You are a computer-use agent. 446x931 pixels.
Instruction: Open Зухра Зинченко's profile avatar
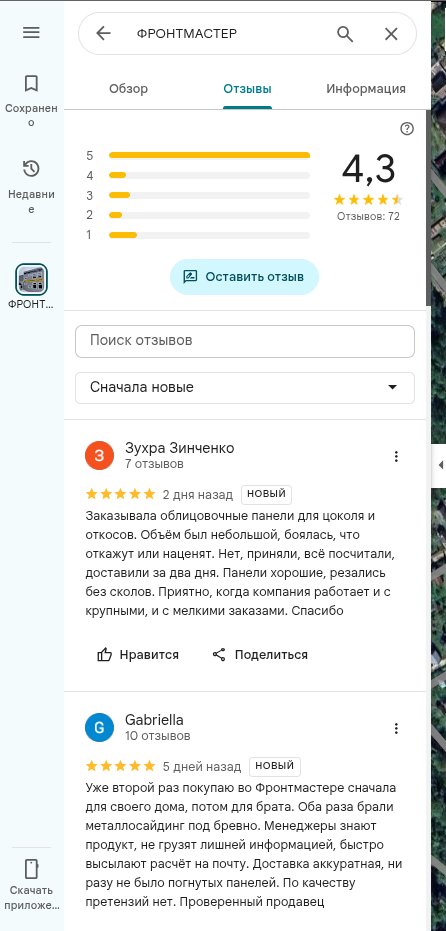click(x=100, y=455)
